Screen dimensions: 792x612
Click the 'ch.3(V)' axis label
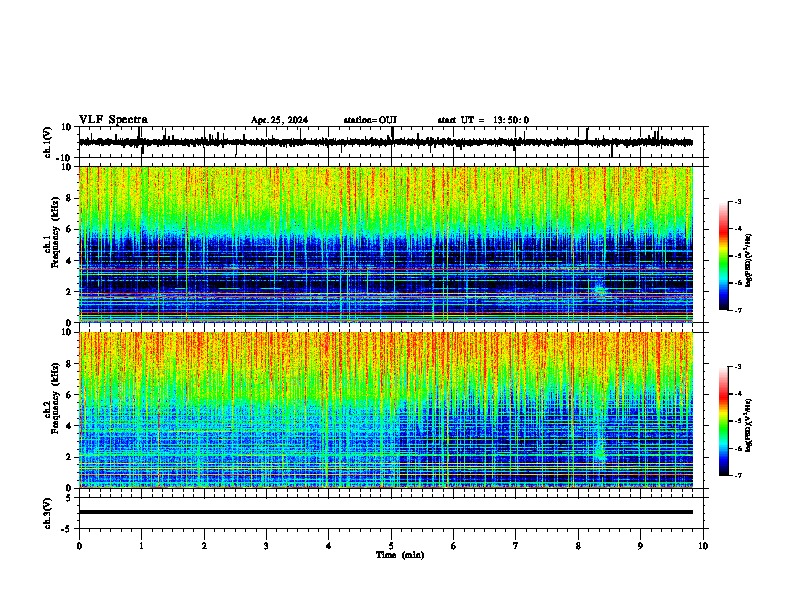point(48,513)
